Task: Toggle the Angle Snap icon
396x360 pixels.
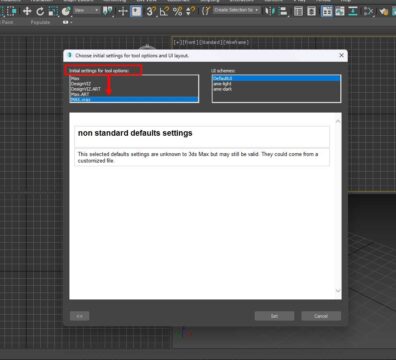Action: coord(164,11)
